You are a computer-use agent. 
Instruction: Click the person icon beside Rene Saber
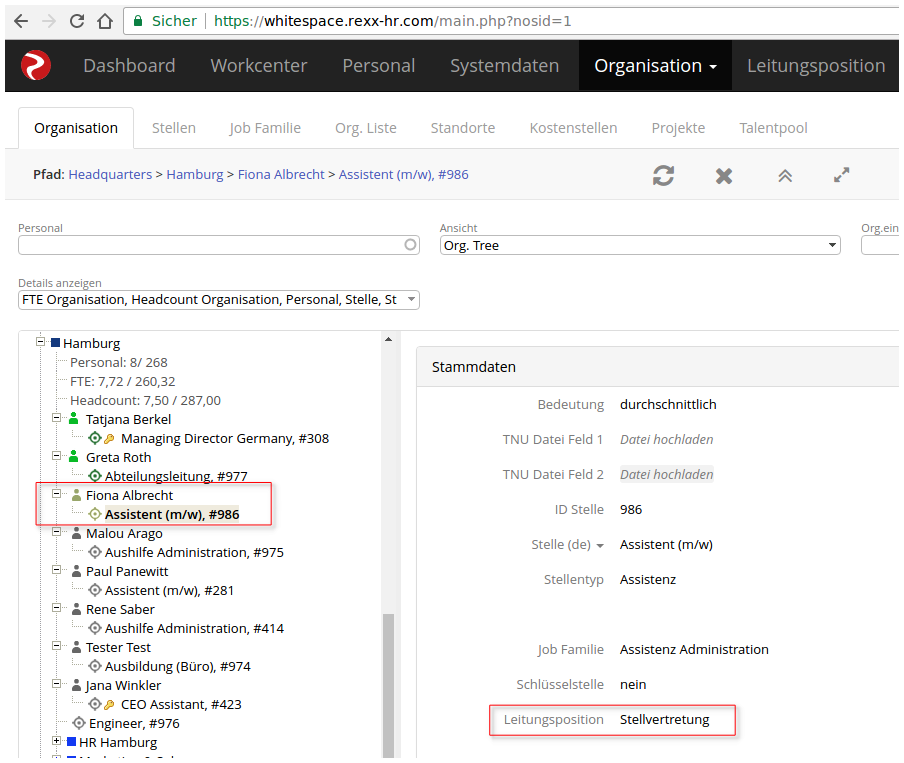click(76, 609)
